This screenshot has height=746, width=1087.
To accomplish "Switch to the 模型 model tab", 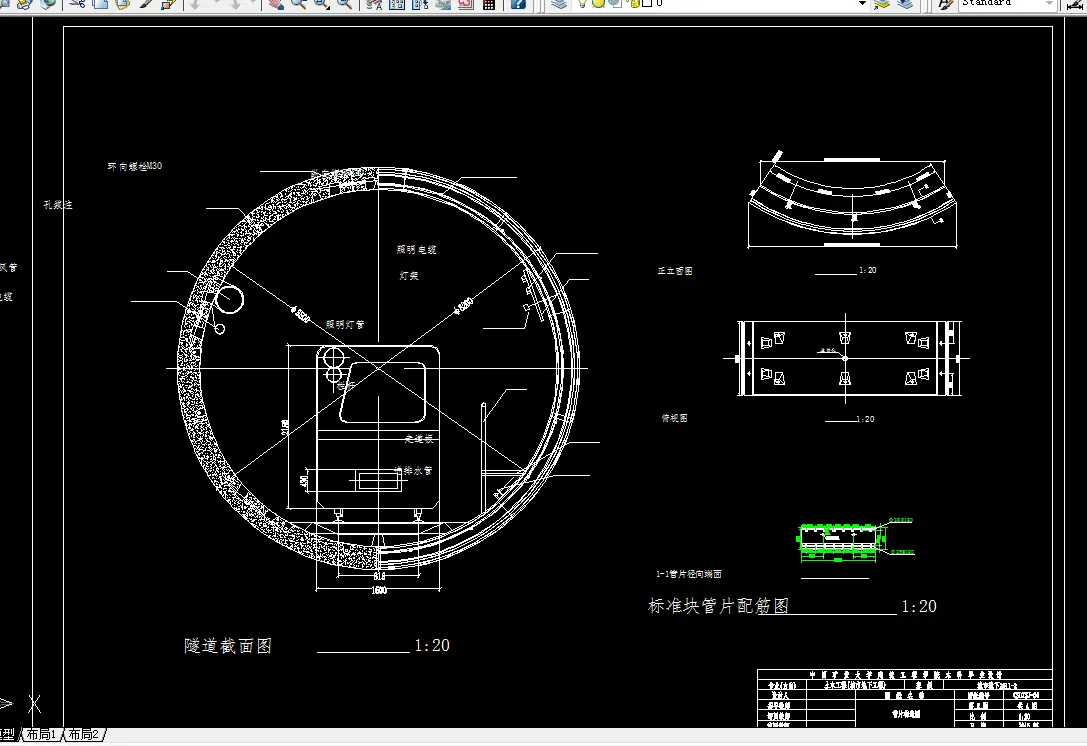I will (x=8, y=734).
